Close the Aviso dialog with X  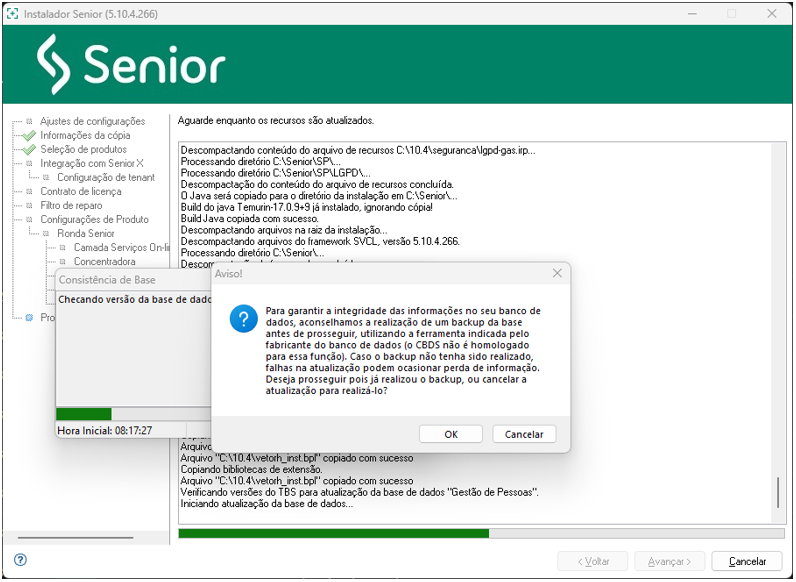[x=557, y=273]
